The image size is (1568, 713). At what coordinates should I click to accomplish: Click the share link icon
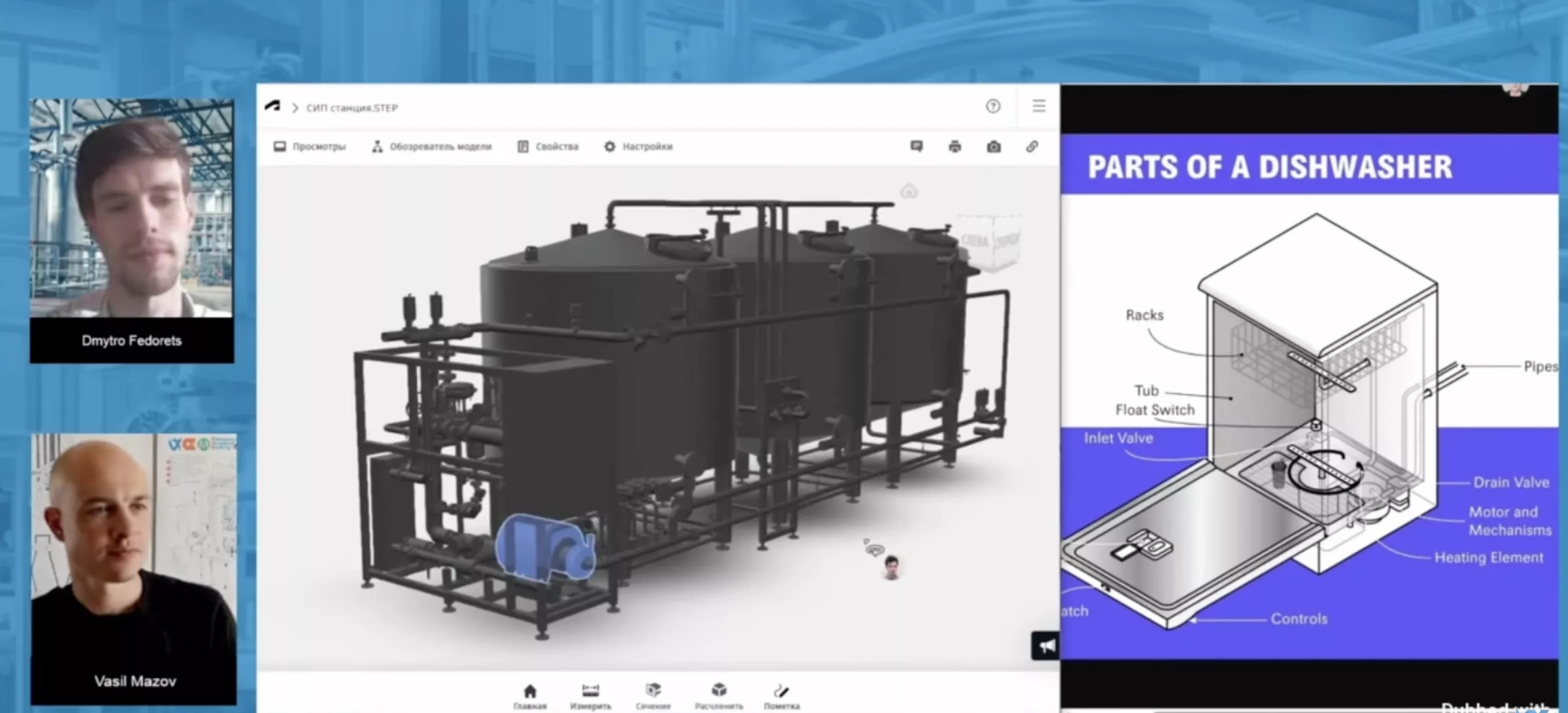1032,147
